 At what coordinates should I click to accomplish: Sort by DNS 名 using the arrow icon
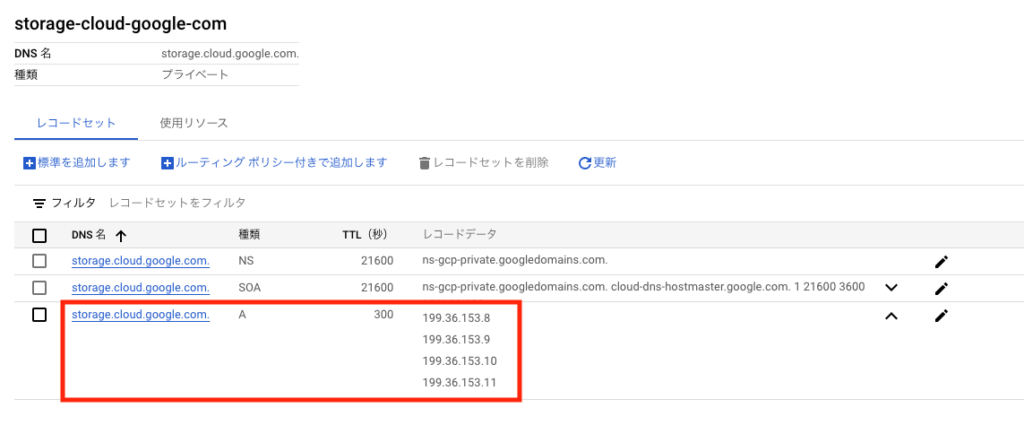click(x=121, y=236)
